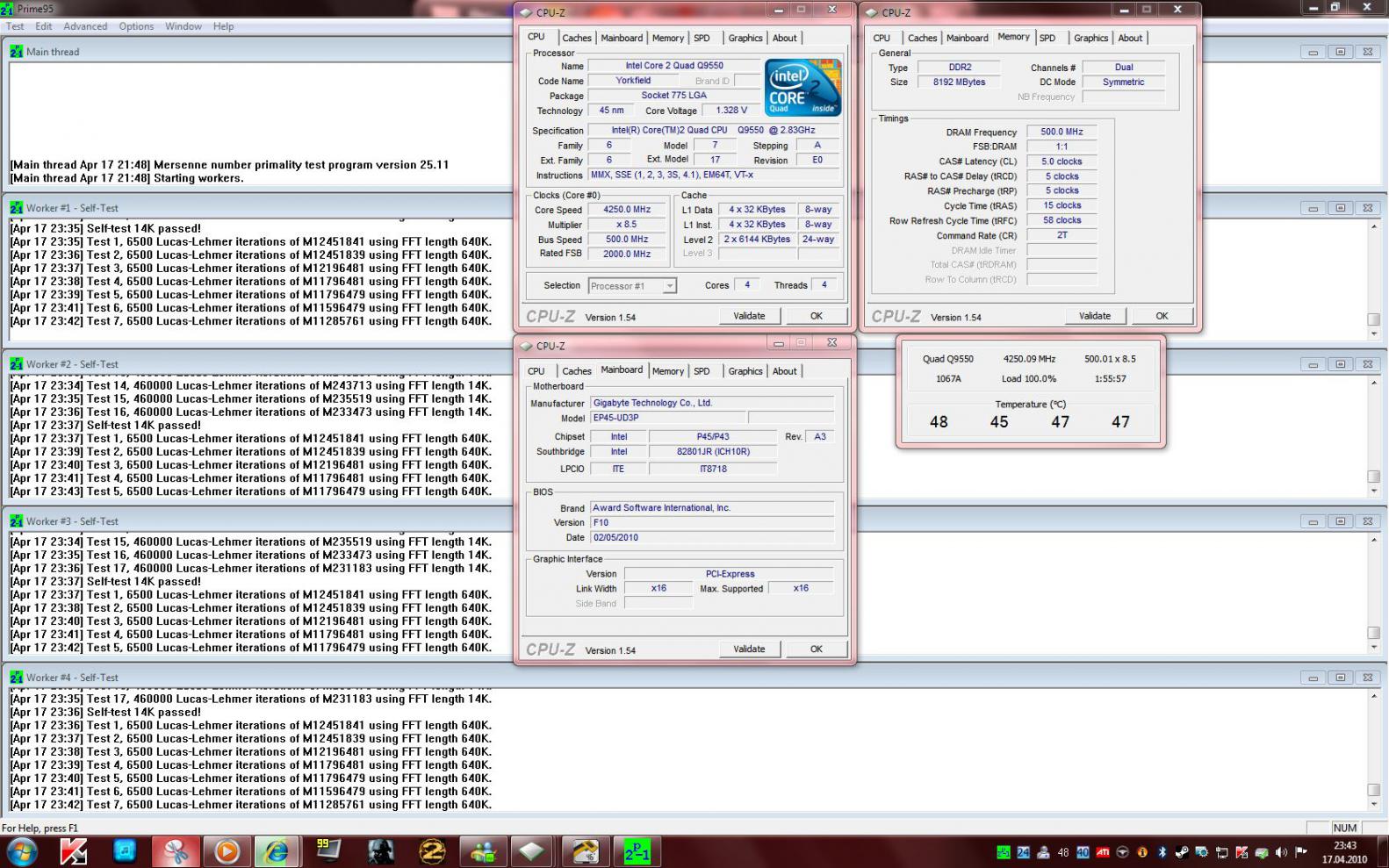Viewport: 1389px width, 868px height.
Task: Open the Options menu in Prime95
Action: point(136,26)
